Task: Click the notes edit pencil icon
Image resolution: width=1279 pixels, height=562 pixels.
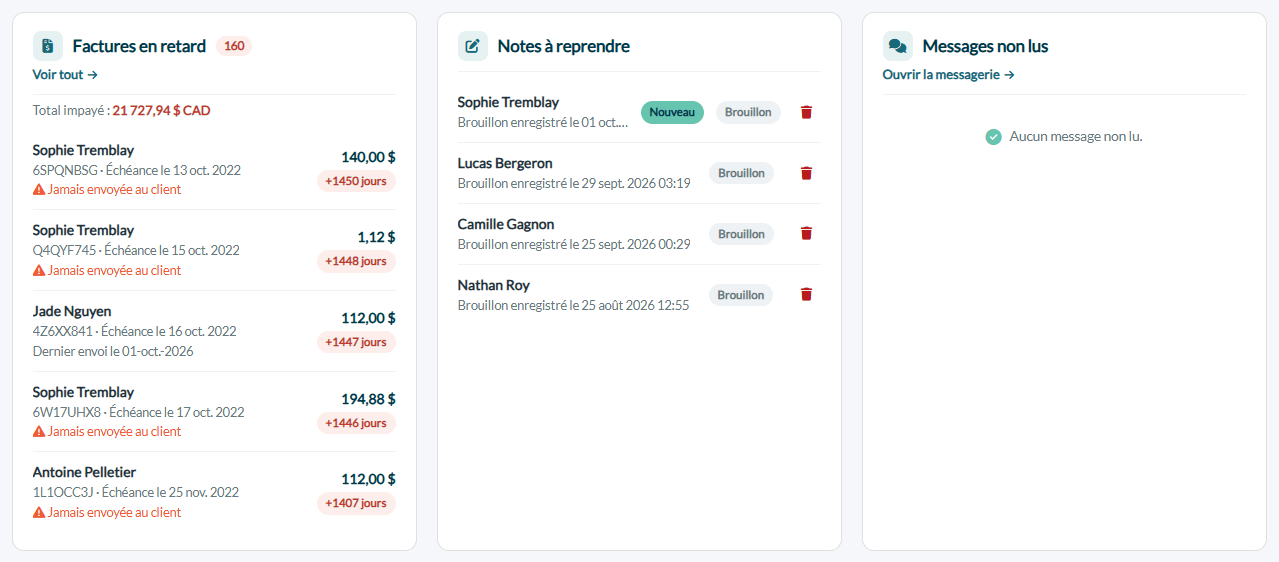Action: [x=473, y=46]
